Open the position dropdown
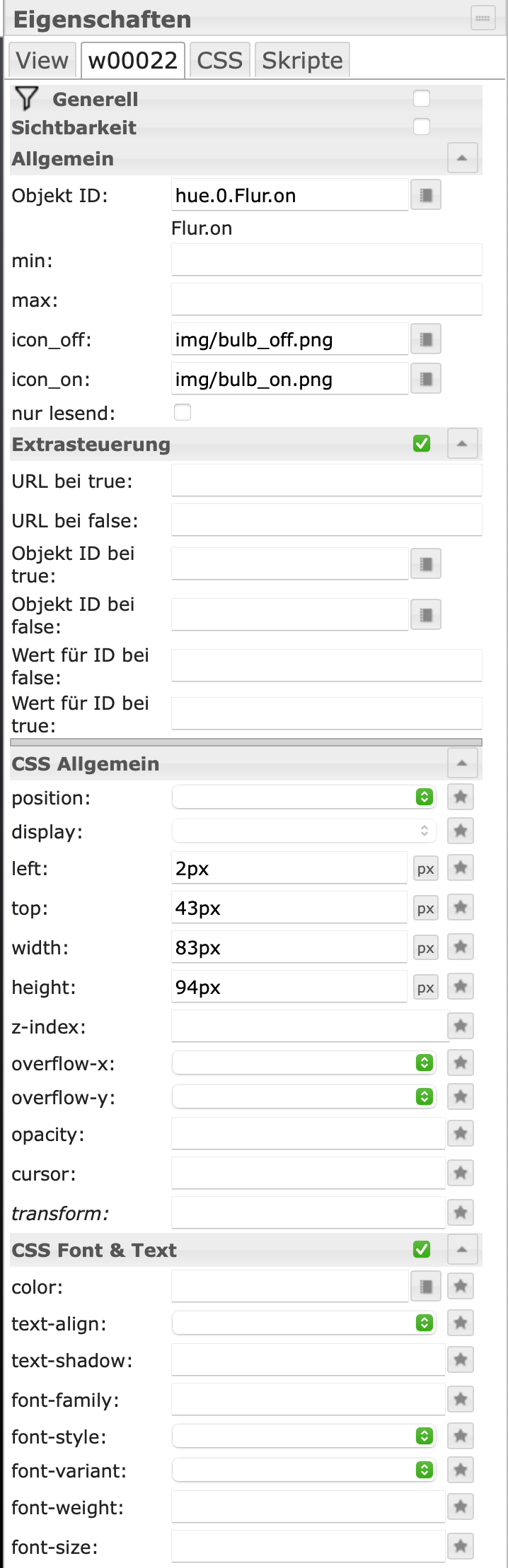The image size is (508, 1568). point(304,797)
